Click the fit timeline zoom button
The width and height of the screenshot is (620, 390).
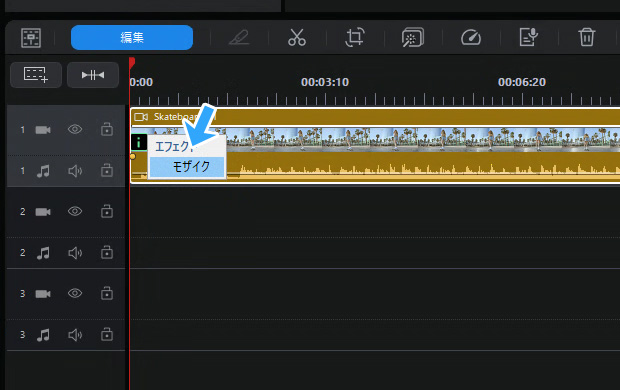pos(93,75)
